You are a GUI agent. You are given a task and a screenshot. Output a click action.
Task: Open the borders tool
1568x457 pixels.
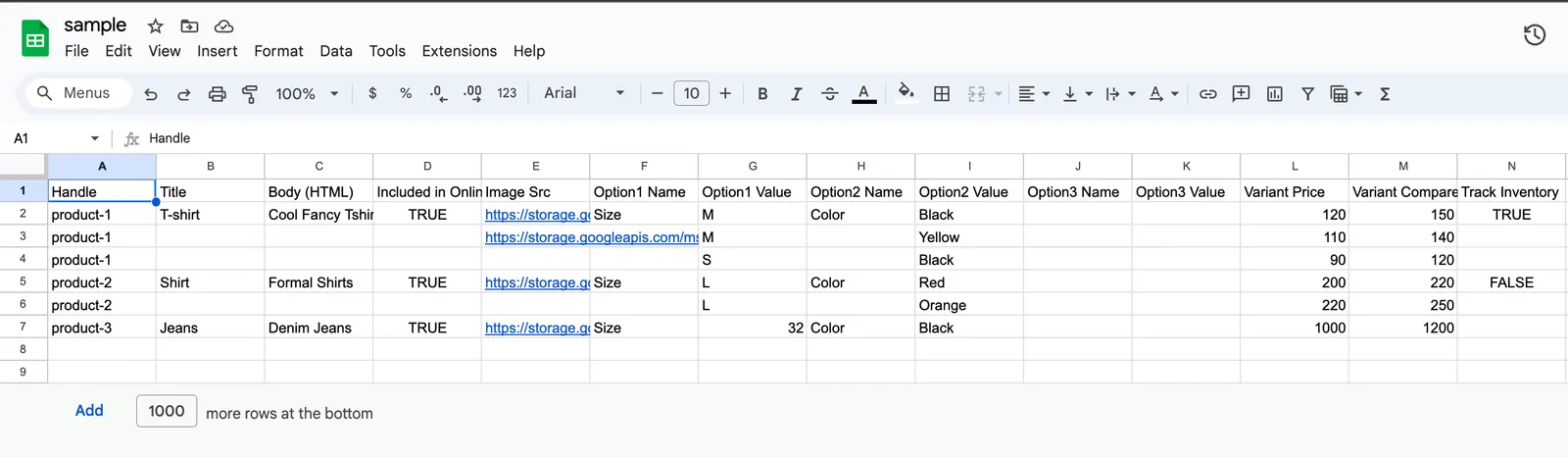pyautogui.click(x=942, y=94)
